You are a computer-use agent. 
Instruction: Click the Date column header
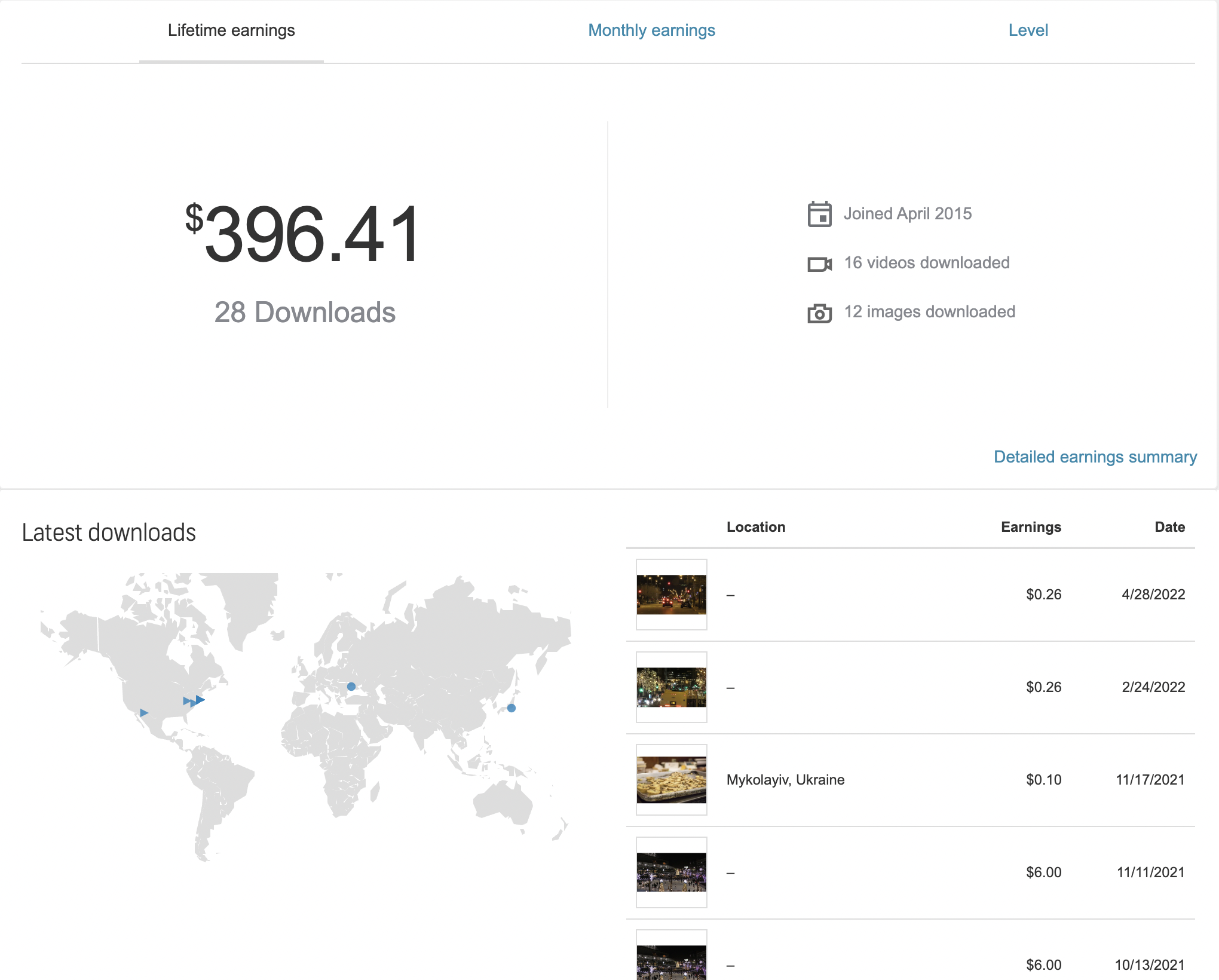coord(1169,527)
